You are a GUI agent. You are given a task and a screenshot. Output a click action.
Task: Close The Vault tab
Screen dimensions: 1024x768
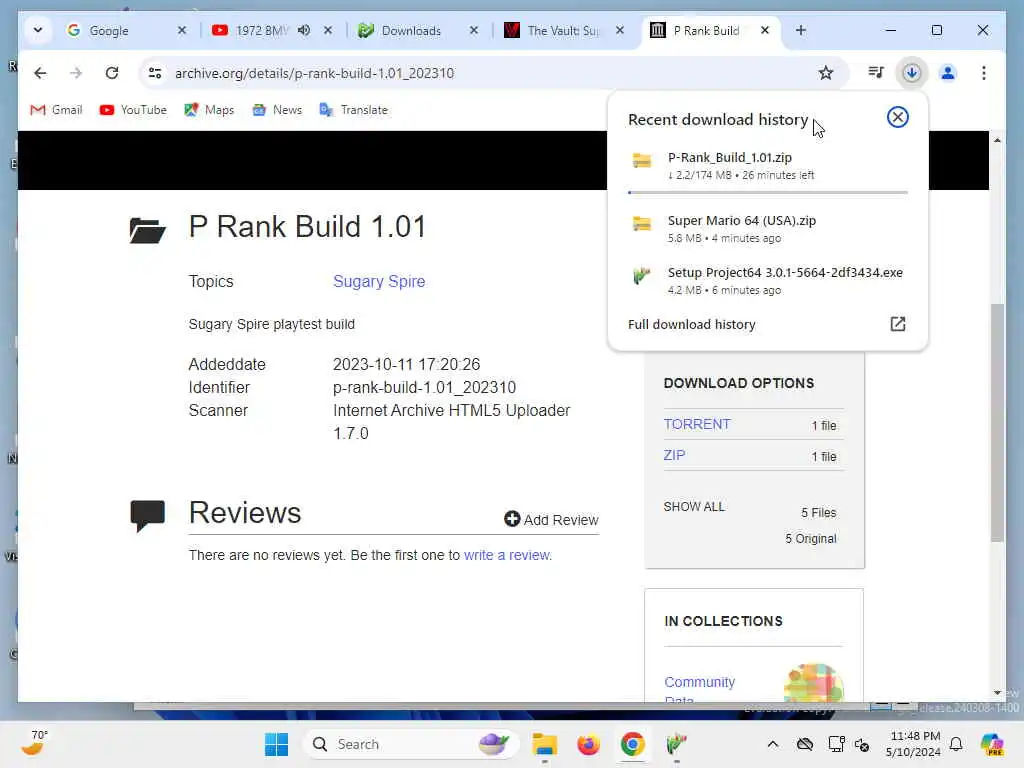[620, 30]
